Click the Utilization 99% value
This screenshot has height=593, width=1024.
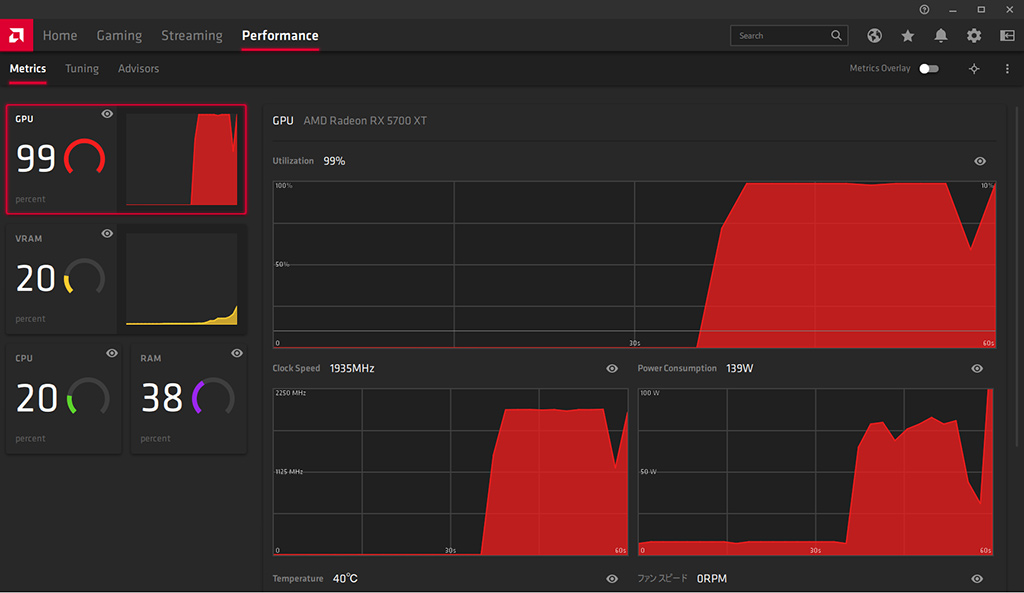[x=334, y=161]
